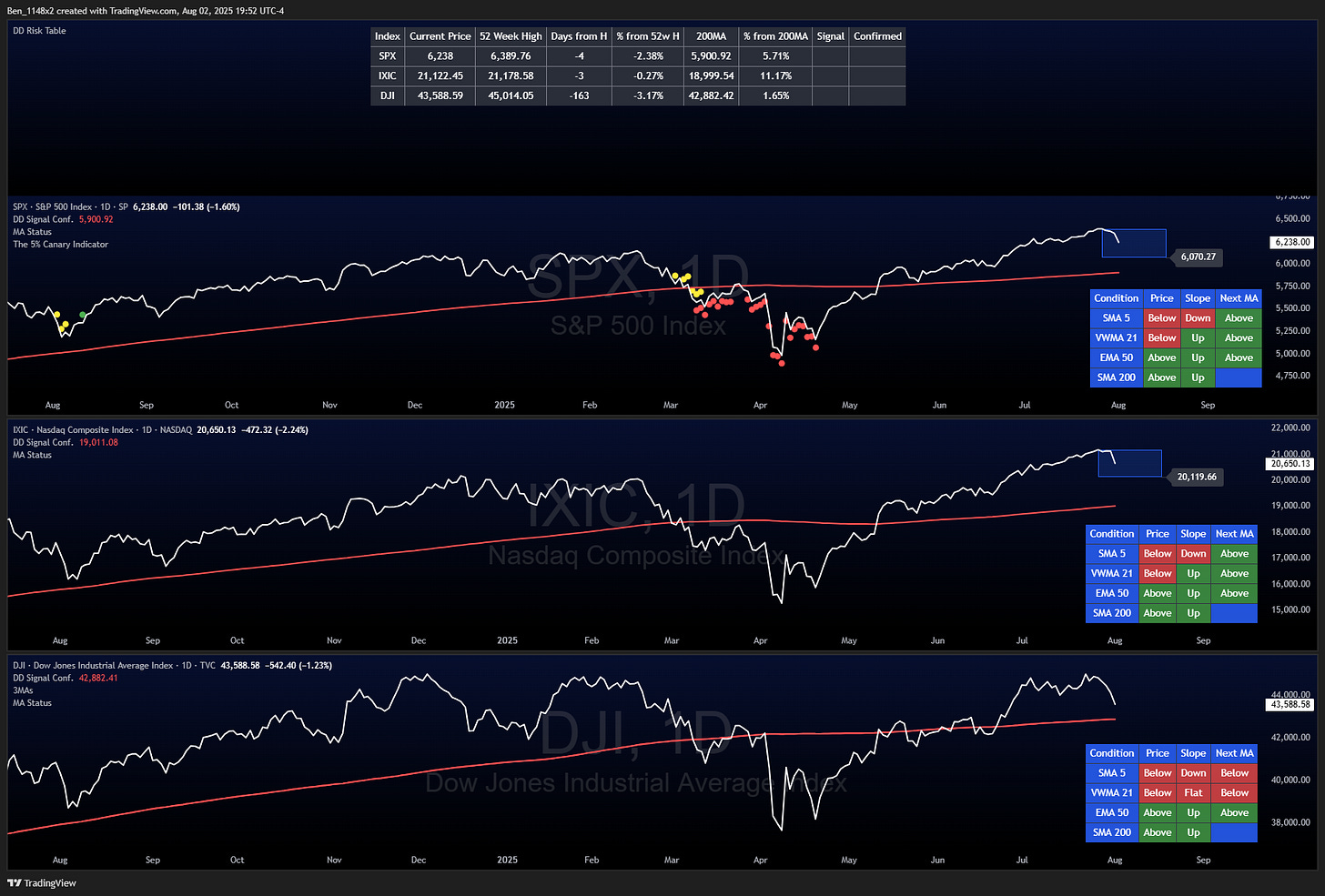Click the 11.17% cell in the IXIC row
1325x896 pixels.
(x=775, y=76)
